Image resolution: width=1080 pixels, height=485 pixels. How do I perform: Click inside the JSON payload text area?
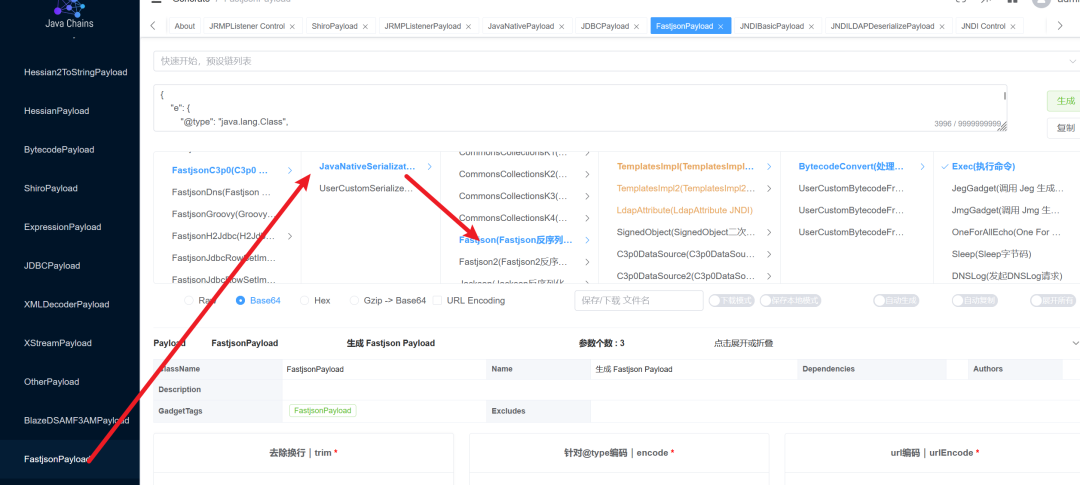tap(580, 108)
